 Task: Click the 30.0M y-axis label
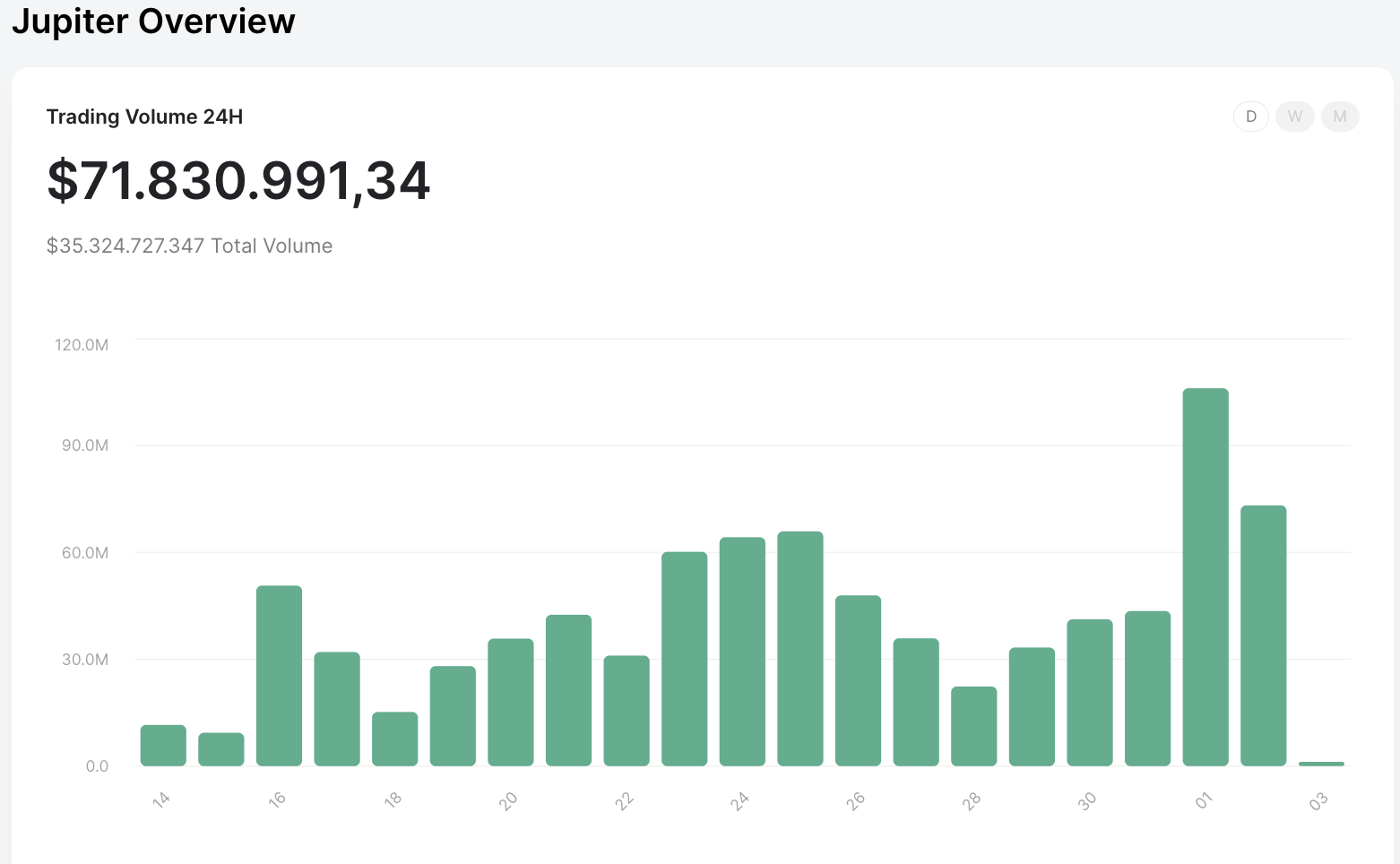(x=85, y=660)
